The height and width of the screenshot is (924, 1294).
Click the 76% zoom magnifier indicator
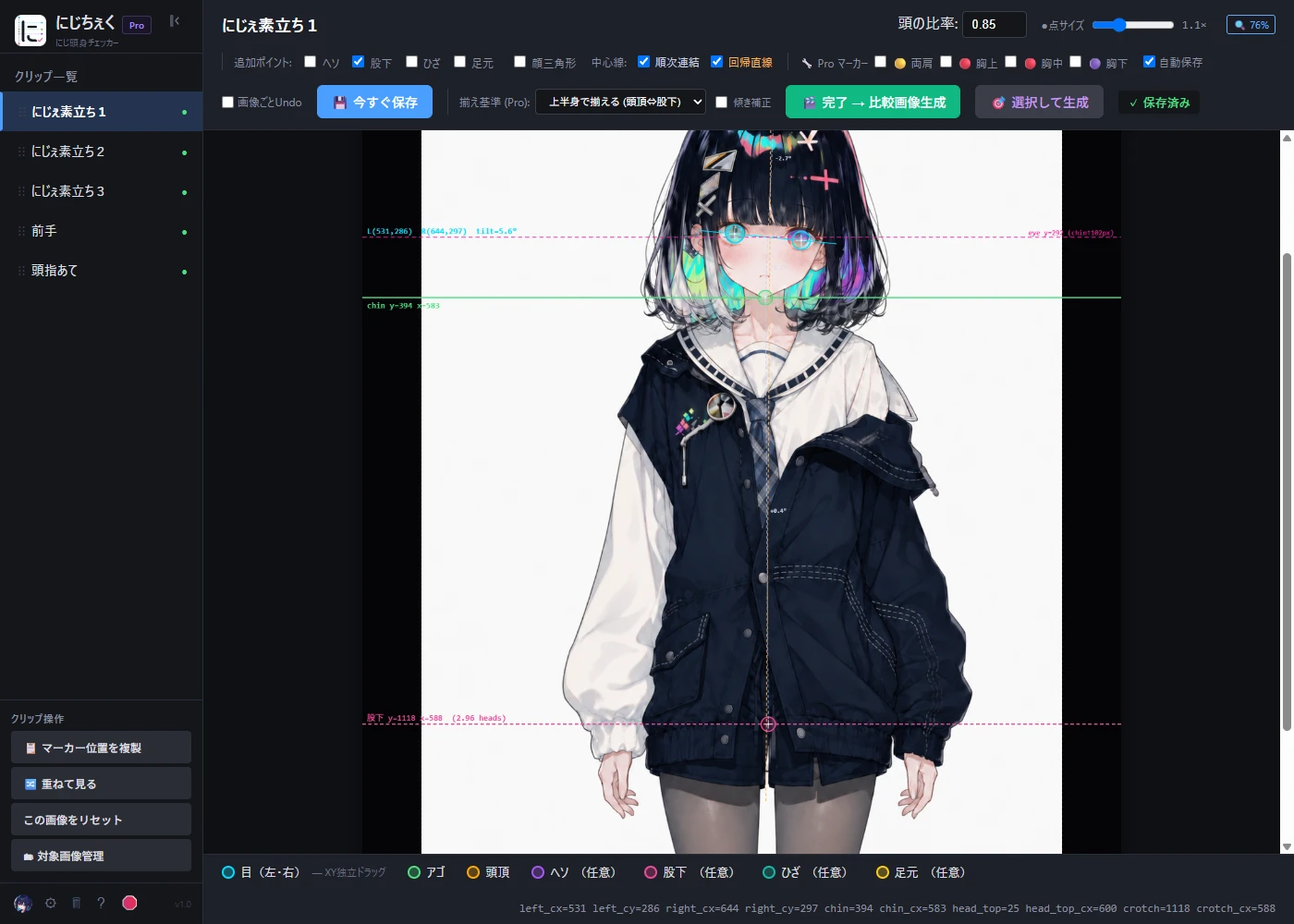point(1251,25)
